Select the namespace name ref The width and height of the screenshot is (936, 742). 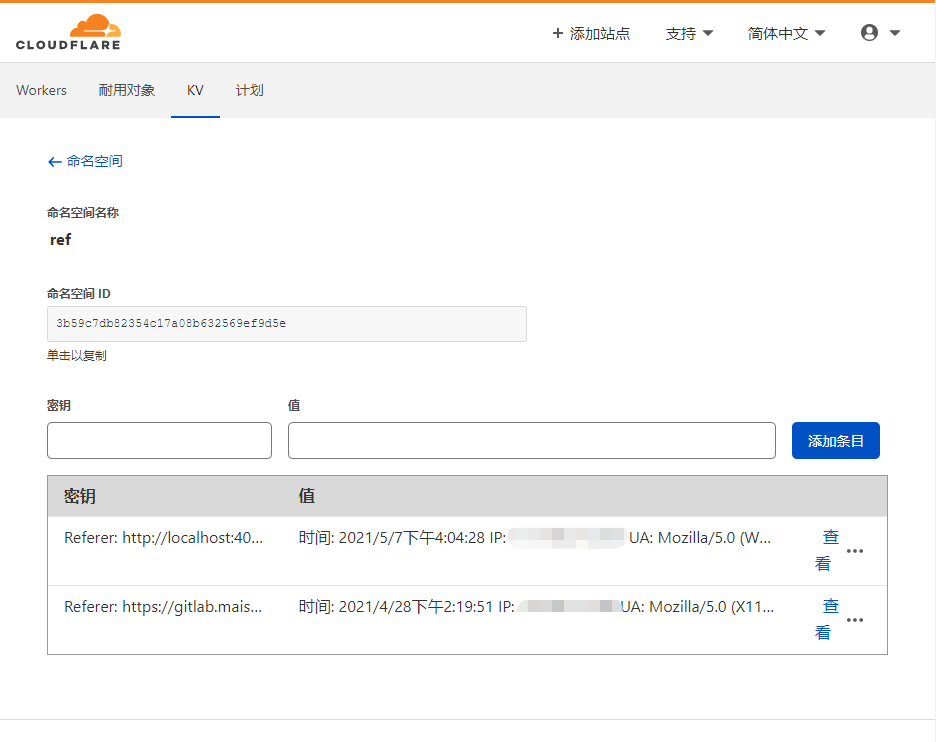point(60,240)
